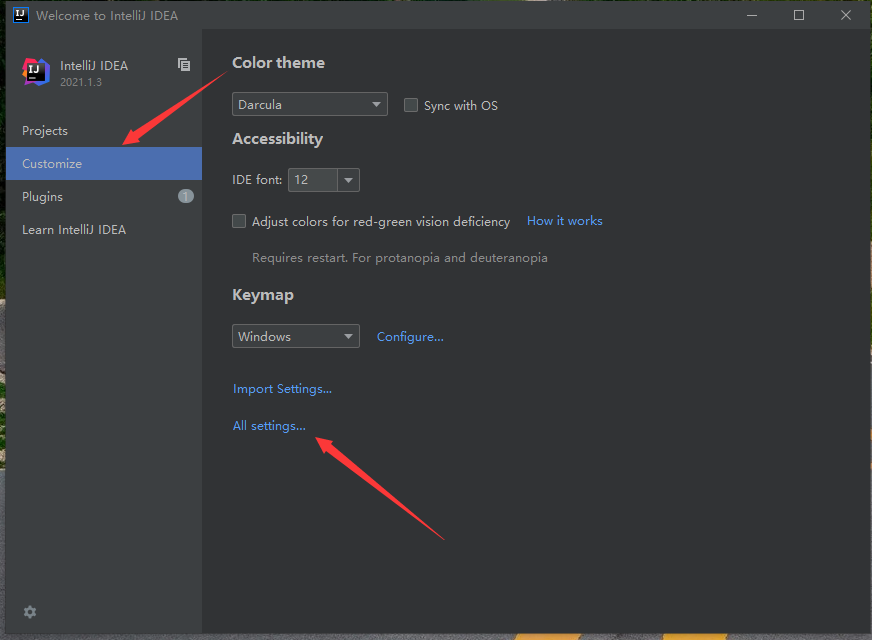Click the IntelliJ icon in the title bar

pyautogui.click(x=21, y=15)
